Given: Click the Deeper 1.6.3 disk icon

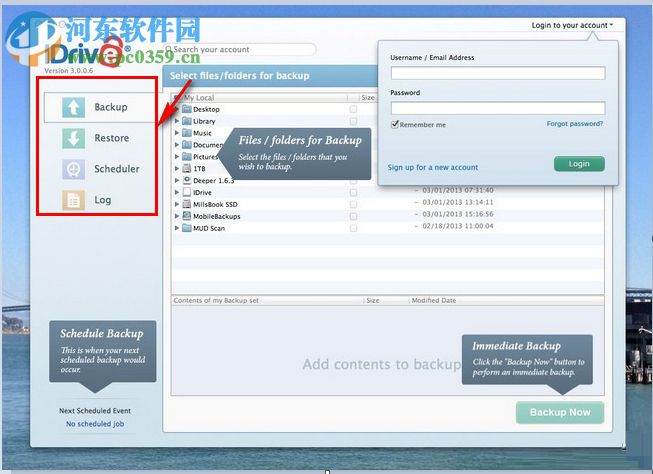Looking at the screenshot, I should 187,180.
